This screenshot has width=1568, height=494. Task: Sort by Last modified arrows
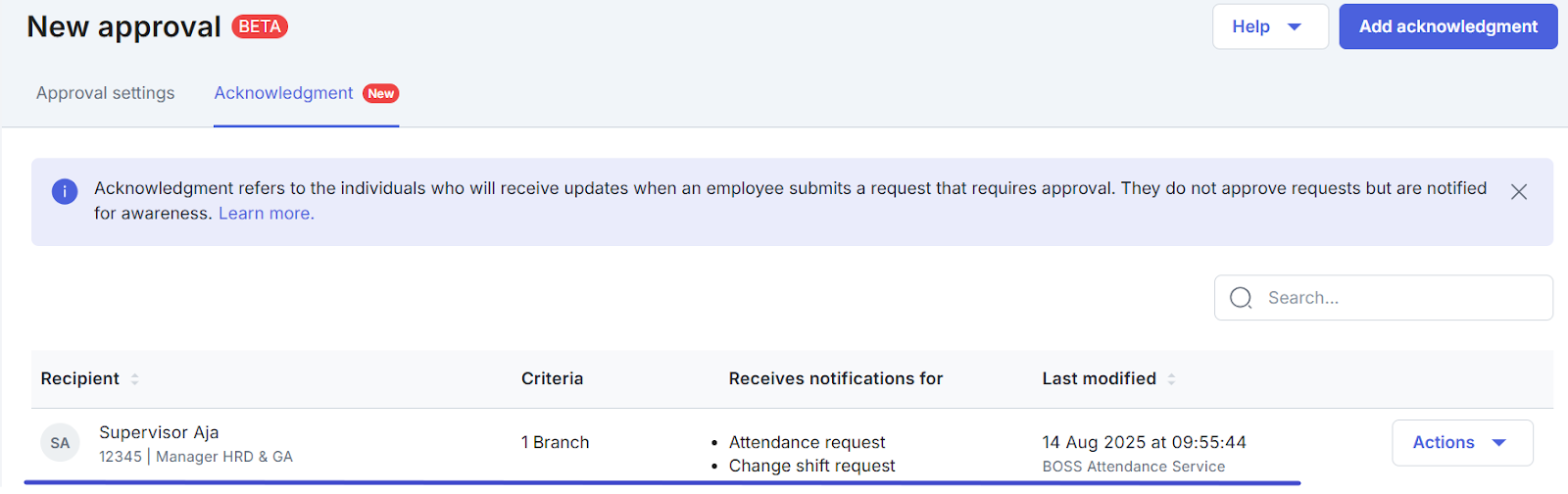point(1171,379)
